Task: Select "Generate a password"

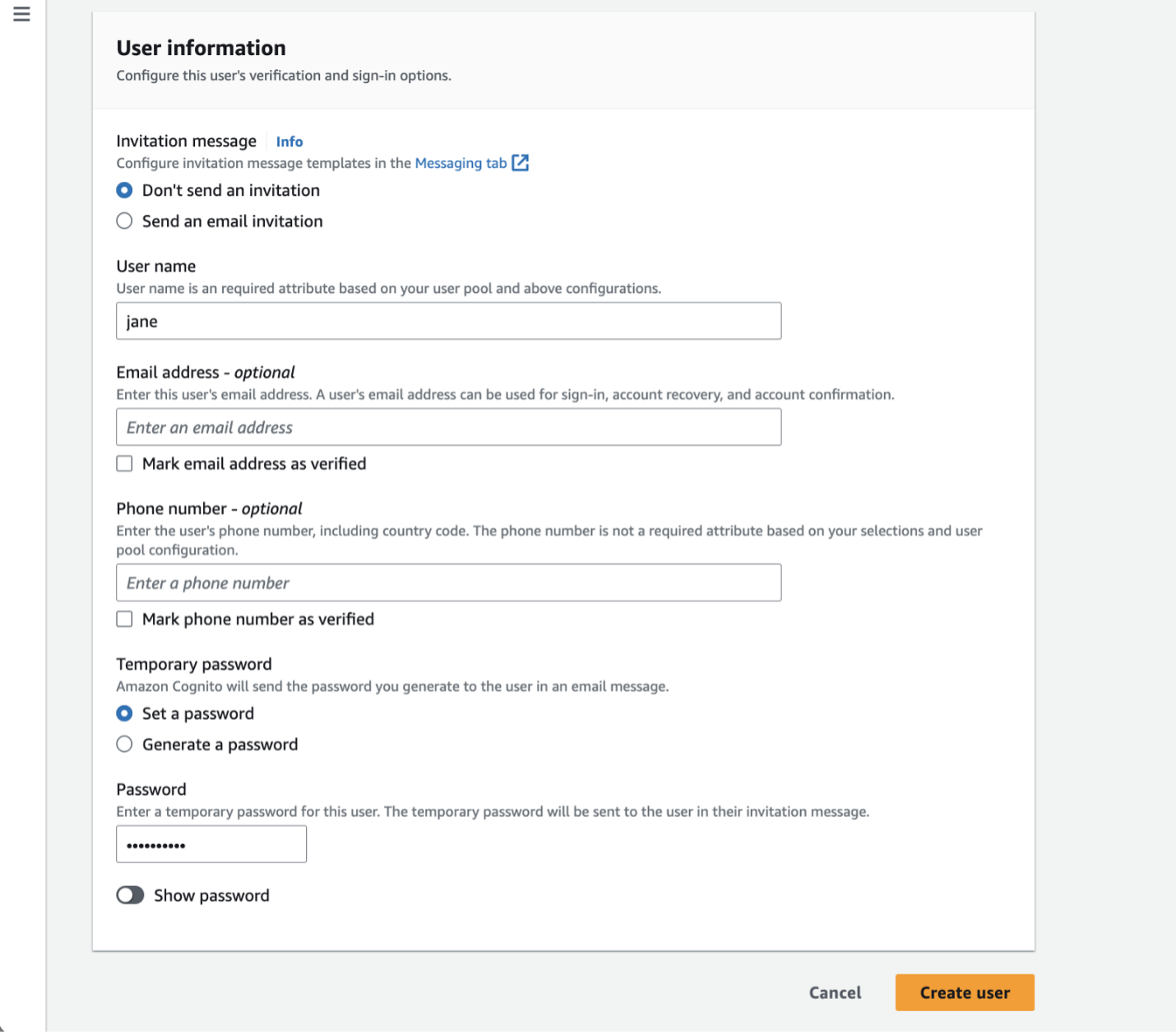Action: (124, 744)
